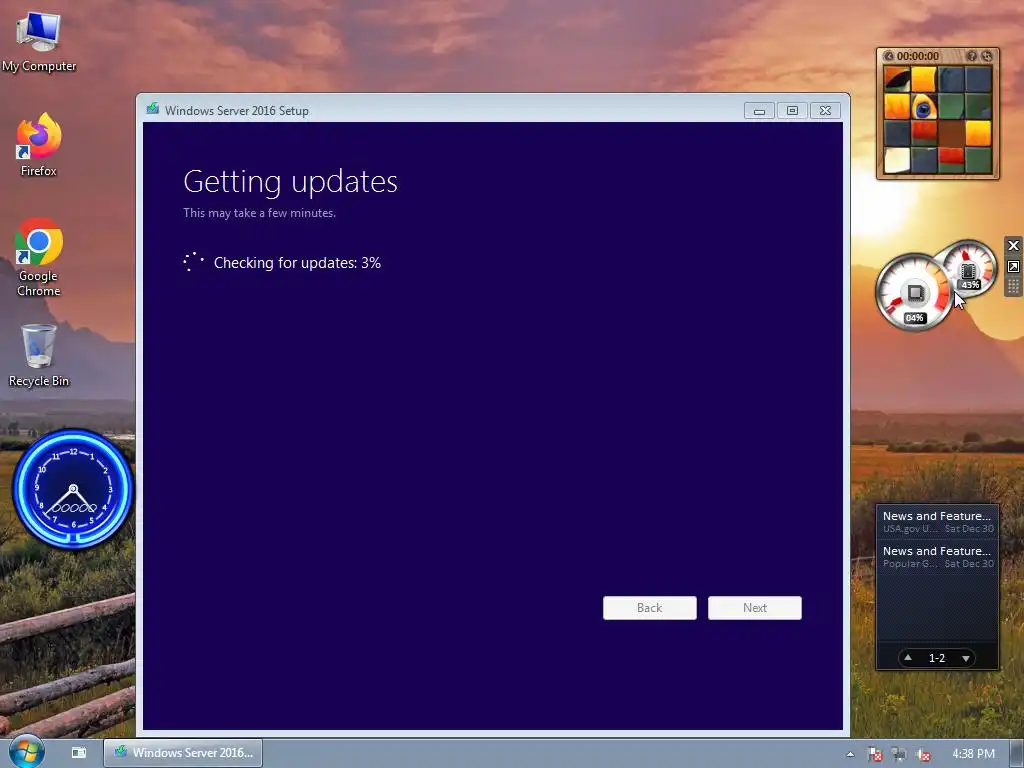Screen dimensions: 1024x768
Task: Click the Getting updates heading
Action: coord(290,182)
